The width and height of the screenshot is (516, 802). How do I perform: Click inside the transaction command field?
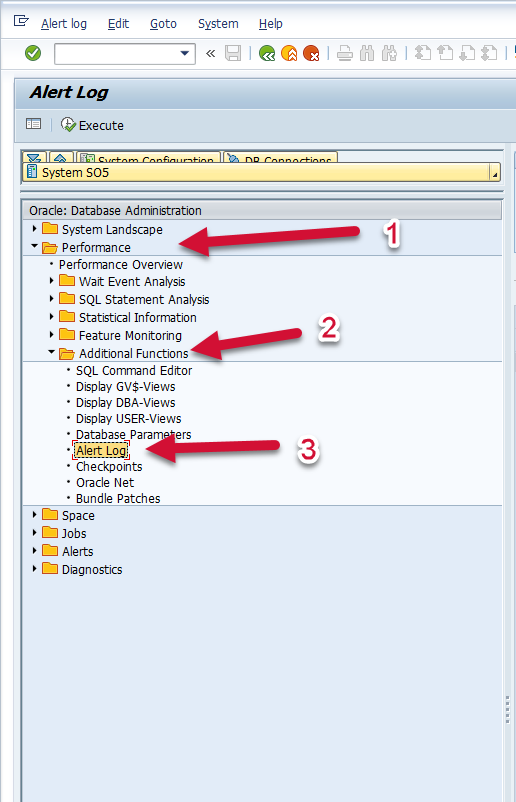click(x=117, y=53)
